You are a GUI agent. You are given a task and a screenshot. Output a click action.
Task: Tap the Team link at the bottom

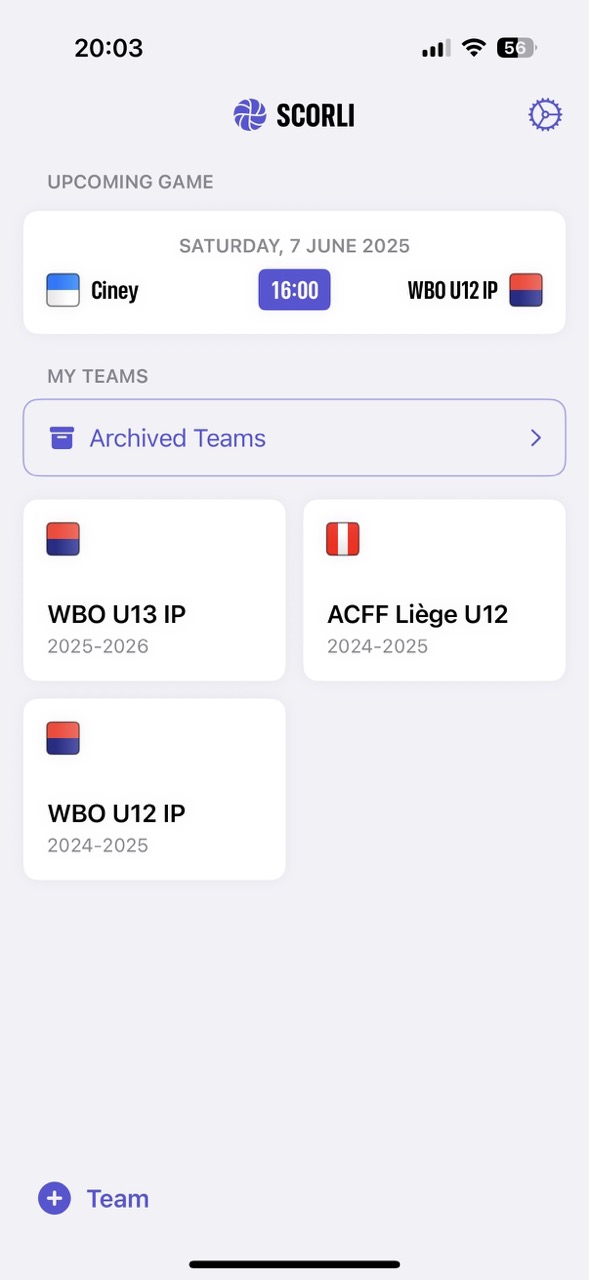(x=117, y=1198)
